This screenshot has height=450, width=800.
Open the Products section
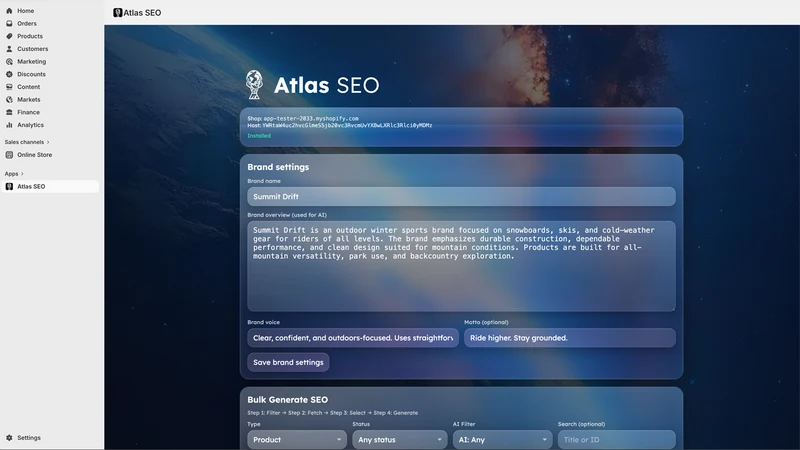[30, 36]
